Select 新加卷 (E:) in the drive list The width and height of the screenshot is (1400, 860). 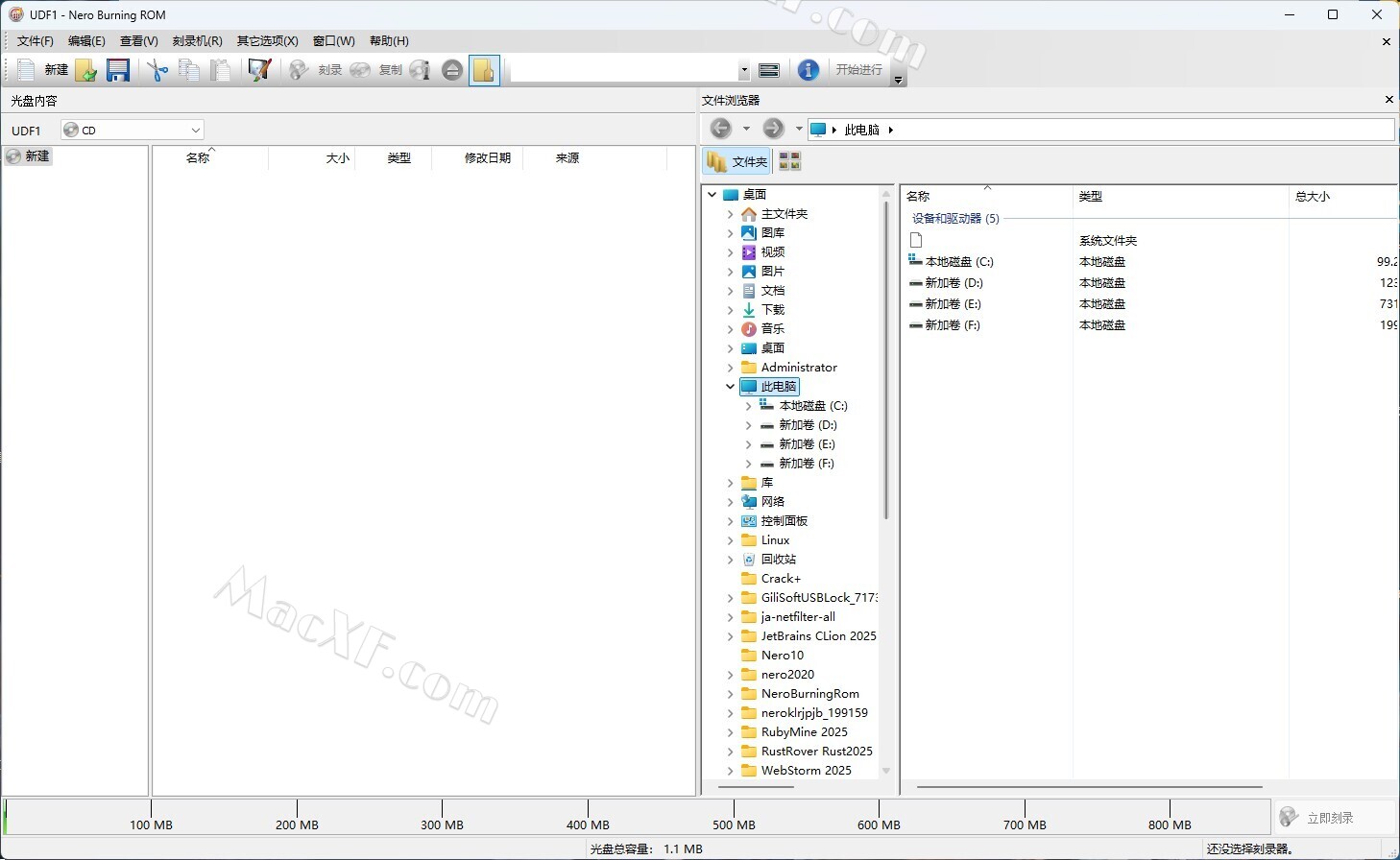953,304
